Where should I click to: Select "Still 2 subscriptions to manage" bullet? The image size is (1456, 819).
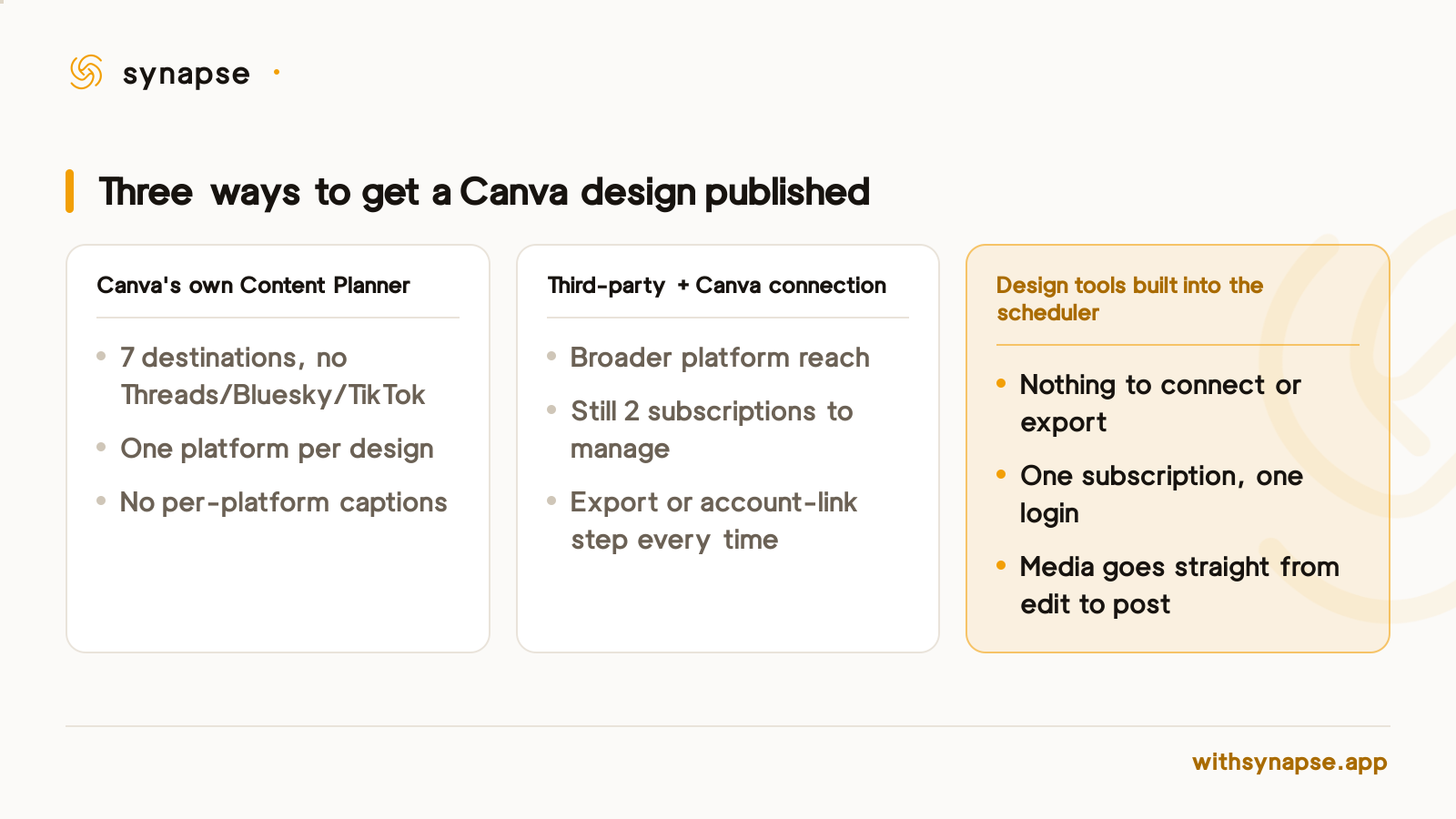(712, 430)
